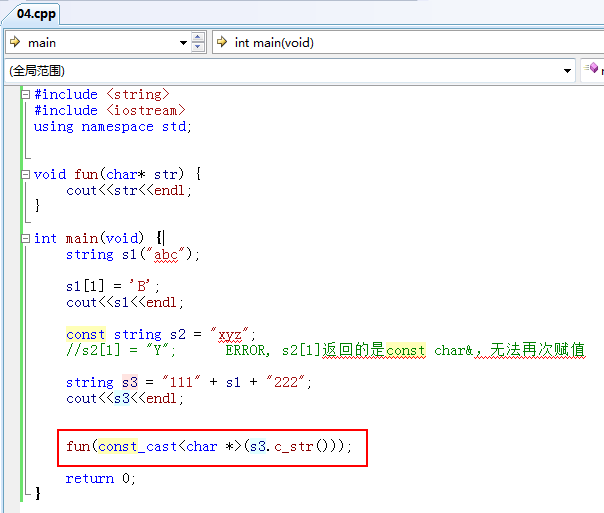Click the fun(const_cast<char *> call line
The width and height of the screenshot is (604, 513).
[209, 447]
